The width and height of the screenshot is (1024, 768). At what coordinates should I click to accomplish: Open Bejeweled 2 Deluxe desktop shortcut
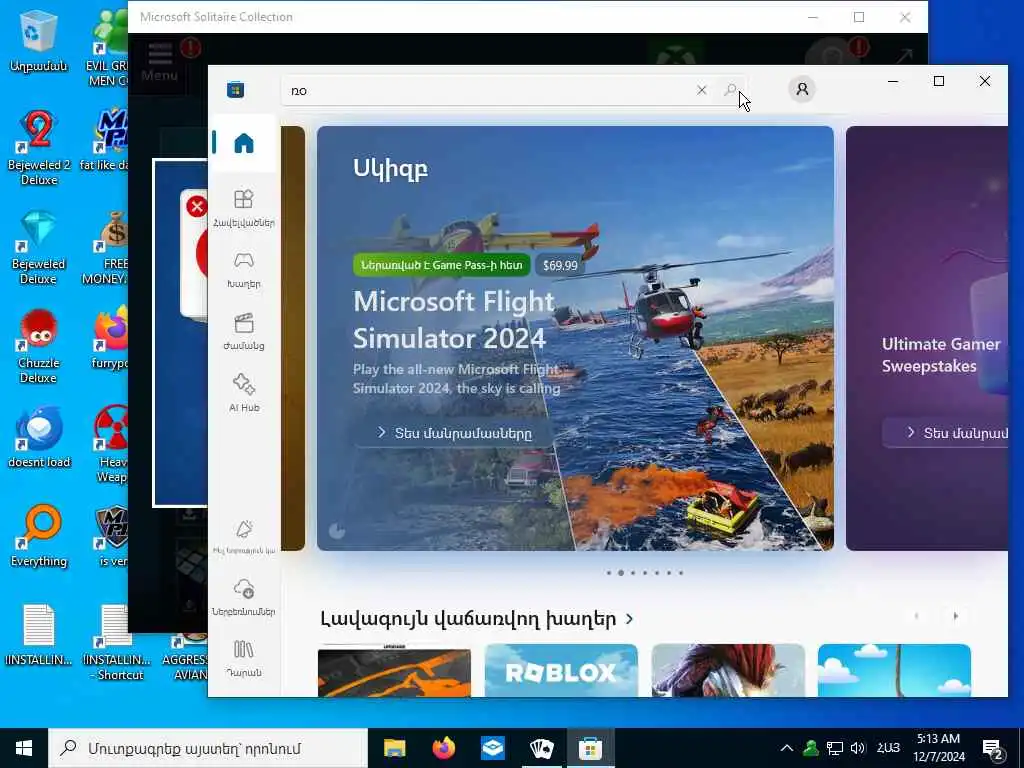coord(39,147)
